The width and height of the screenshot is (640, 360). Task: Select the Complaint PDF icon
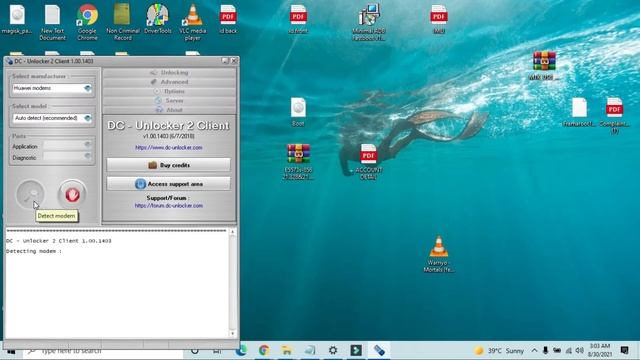(614, 116)
